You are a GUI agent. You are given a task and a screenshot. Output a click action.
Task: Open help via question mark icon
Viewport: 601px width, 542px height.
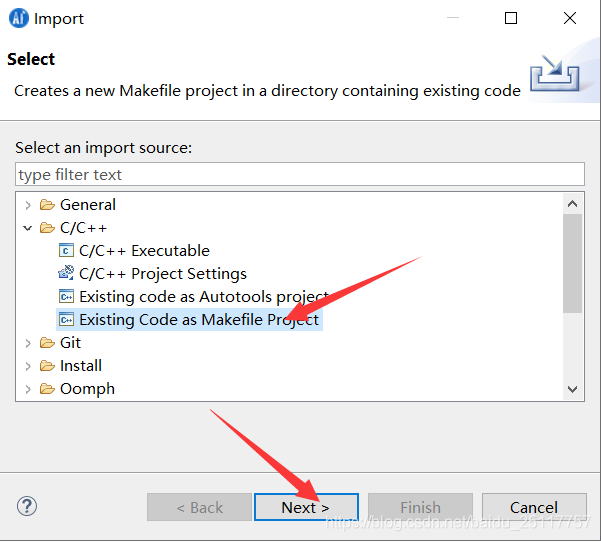pyautogui.click(x=27, y=506)
